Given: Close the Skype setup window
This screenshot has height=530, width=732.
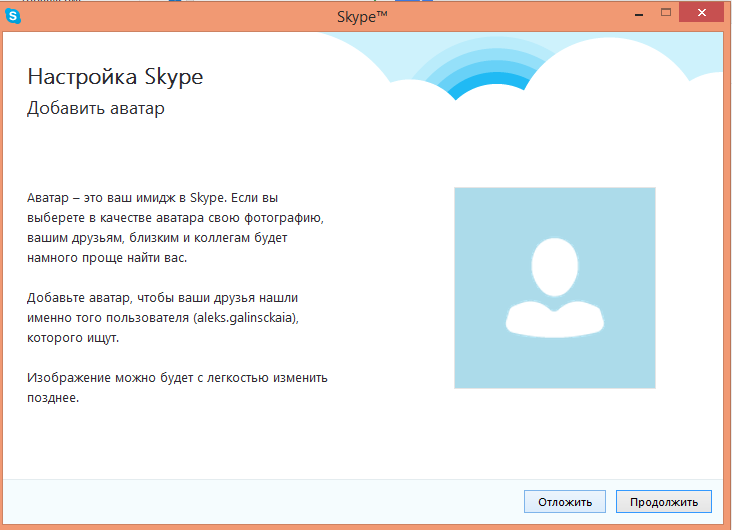Looking at the screenshot, I should pyautogui.click(x=702, y=13).
